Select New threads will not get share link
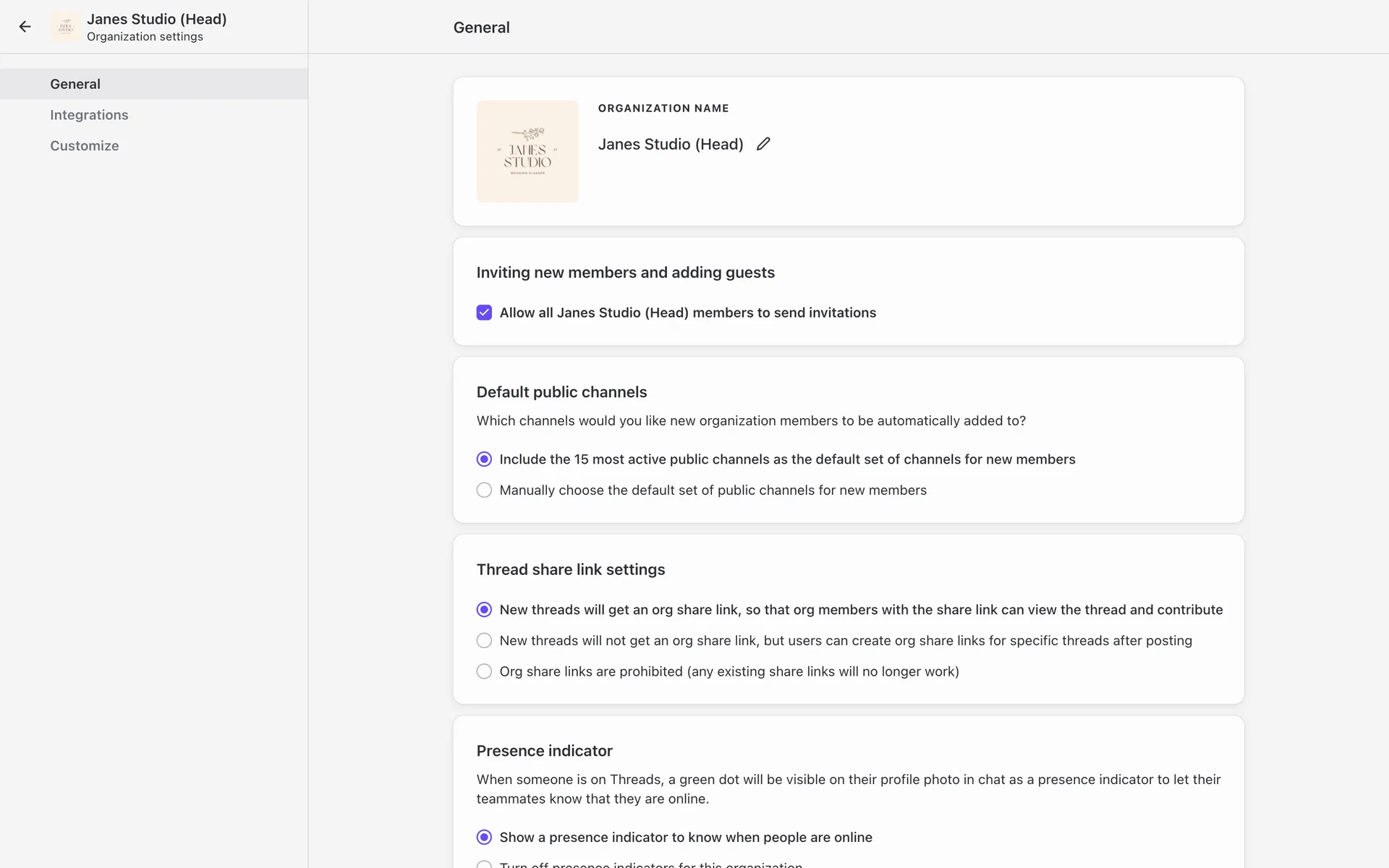The height and width of the screenshot is (868, 1389). [484, 641]
